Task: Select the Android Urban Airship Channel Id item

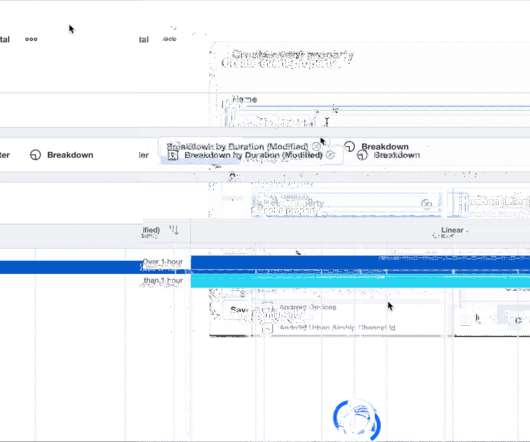Action: click(x=338, y=327)
